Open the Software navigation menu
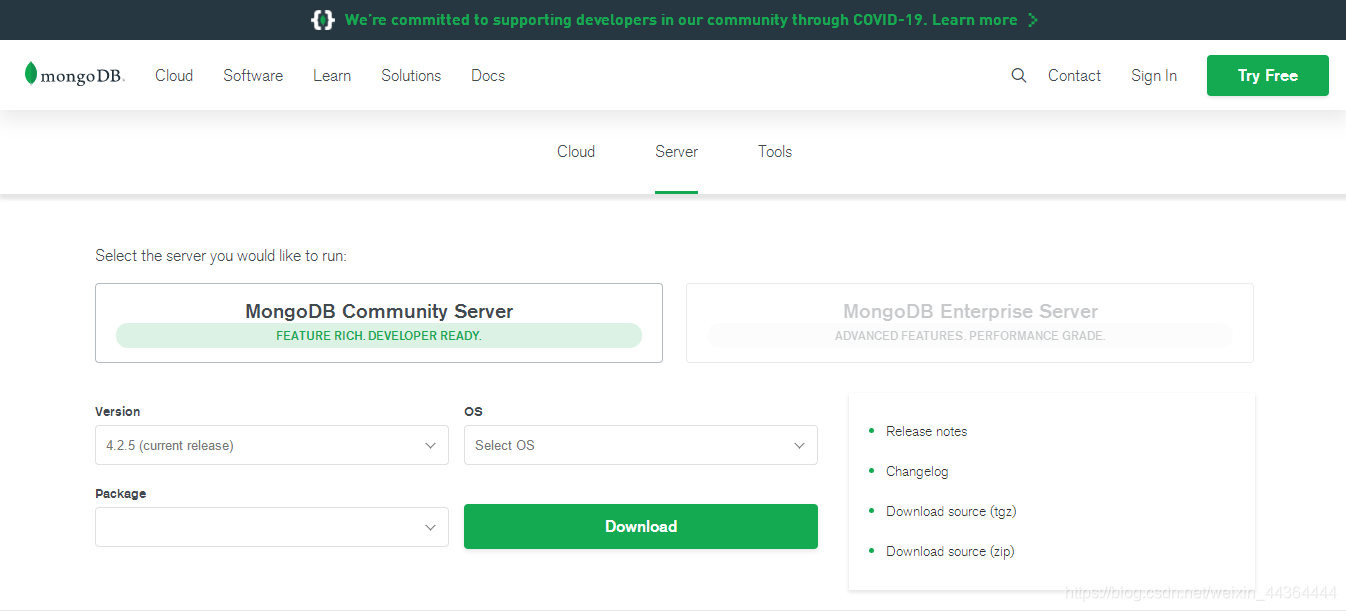Screen dimensions: 1346x611 [253, 75]
